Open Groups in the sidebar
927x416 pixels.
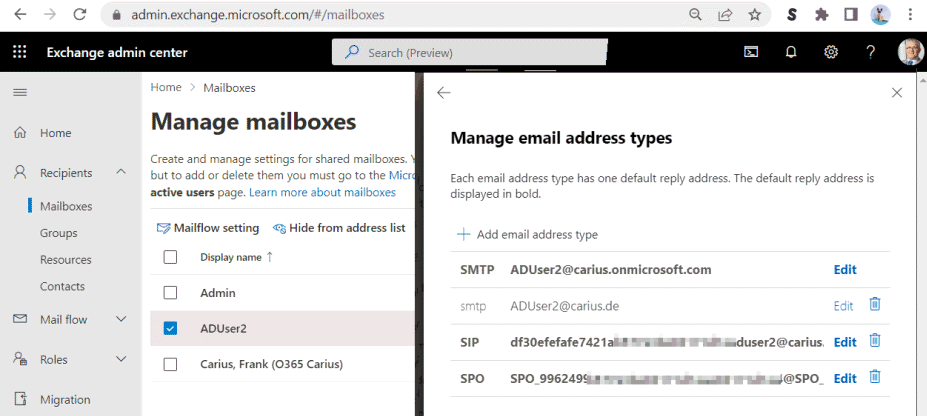[59, 233]
